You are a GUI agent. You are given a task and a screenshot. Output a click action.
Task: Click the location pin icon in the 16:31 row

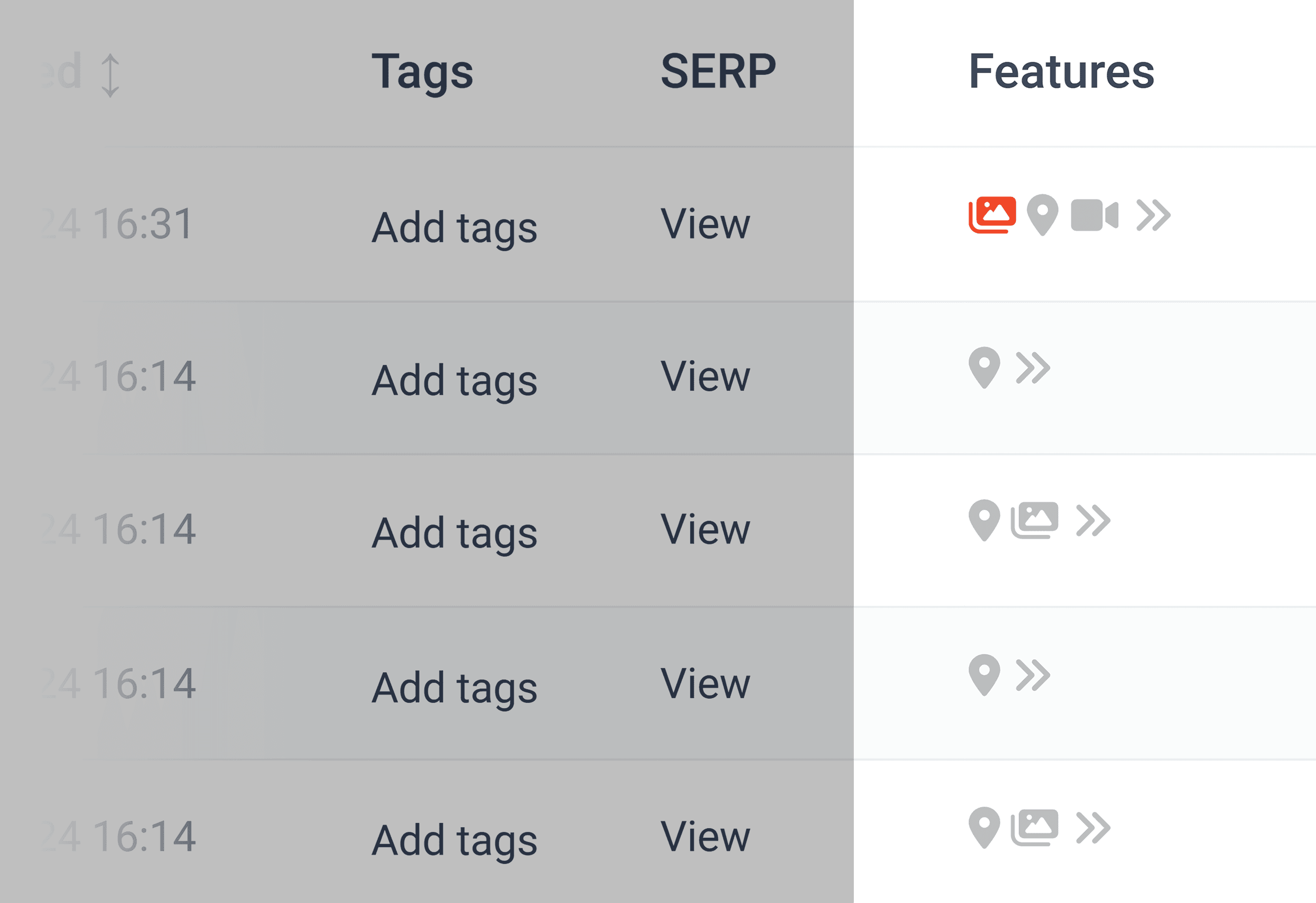[x=1042, y=216]
